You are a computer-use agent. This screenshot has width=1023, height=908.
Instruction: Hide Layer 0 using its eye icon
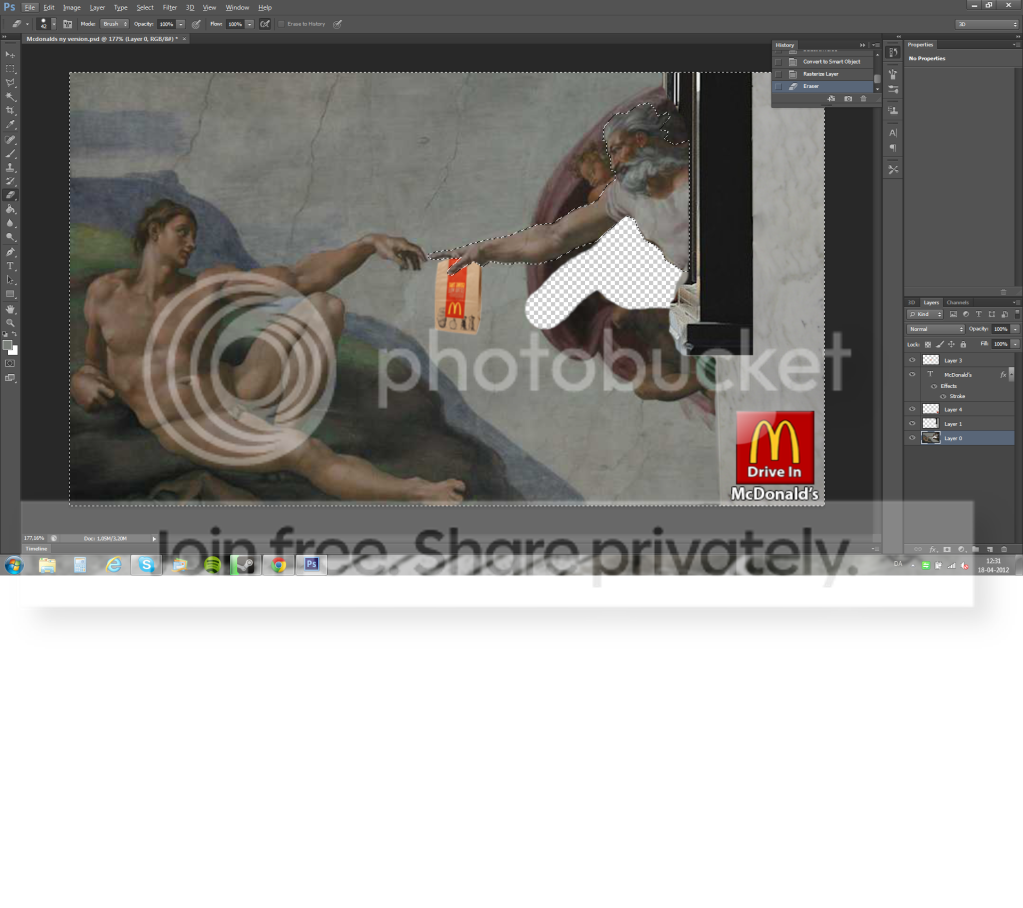pos(912,438)
